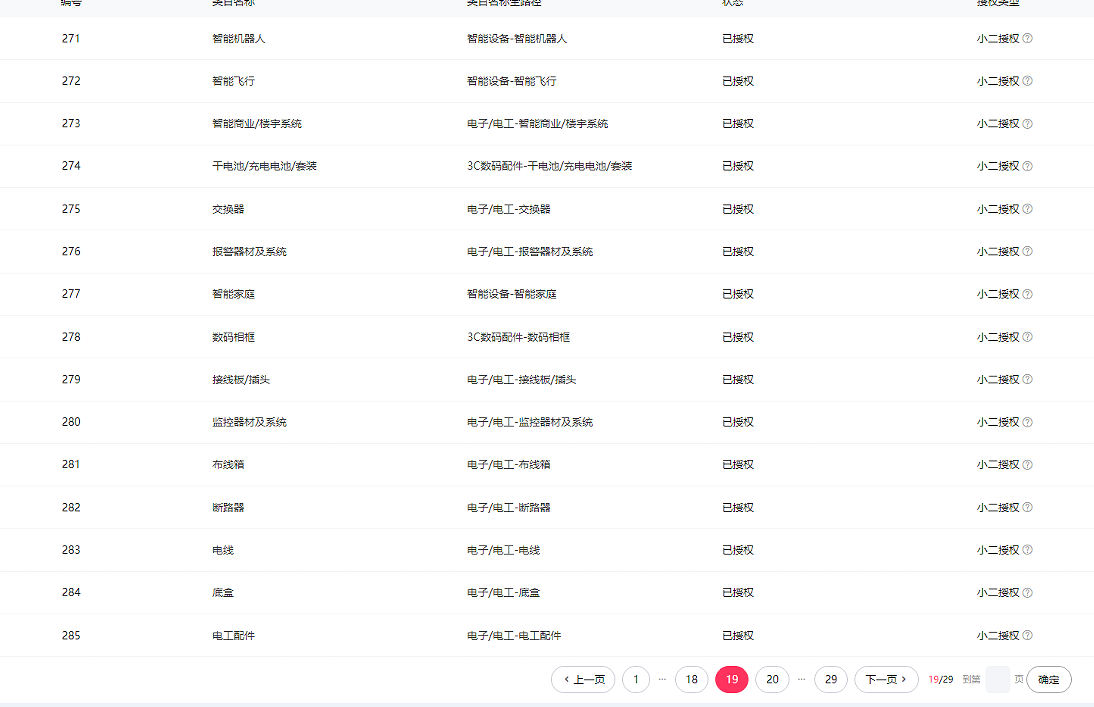Click question mark icon for row 275
1094x707 pixels.
coord(1027,209)
